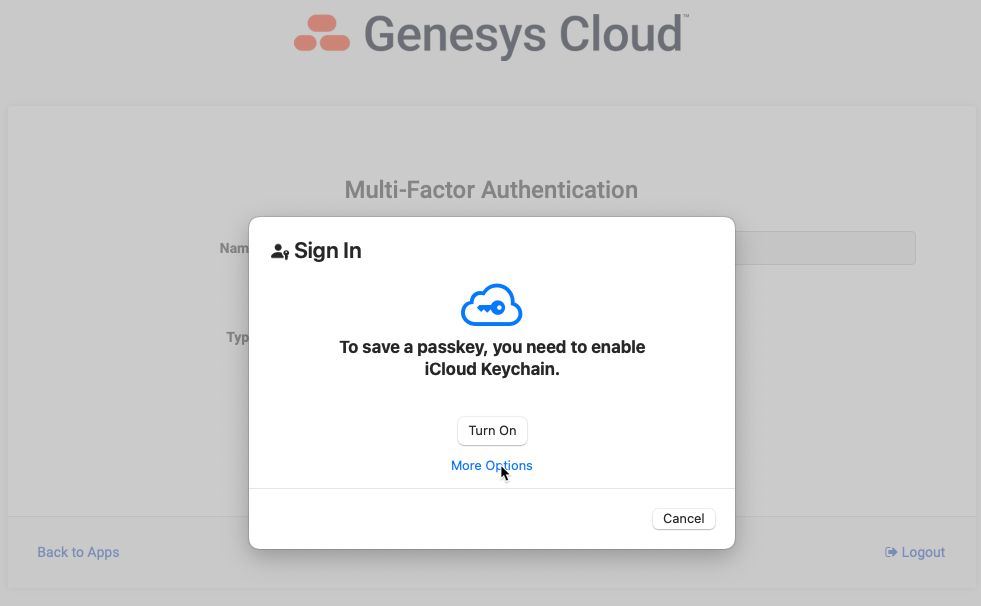Click the 'iCloud Keychain.' text line
The height and width of the screenshot is (606, 981).
(492, 369)
